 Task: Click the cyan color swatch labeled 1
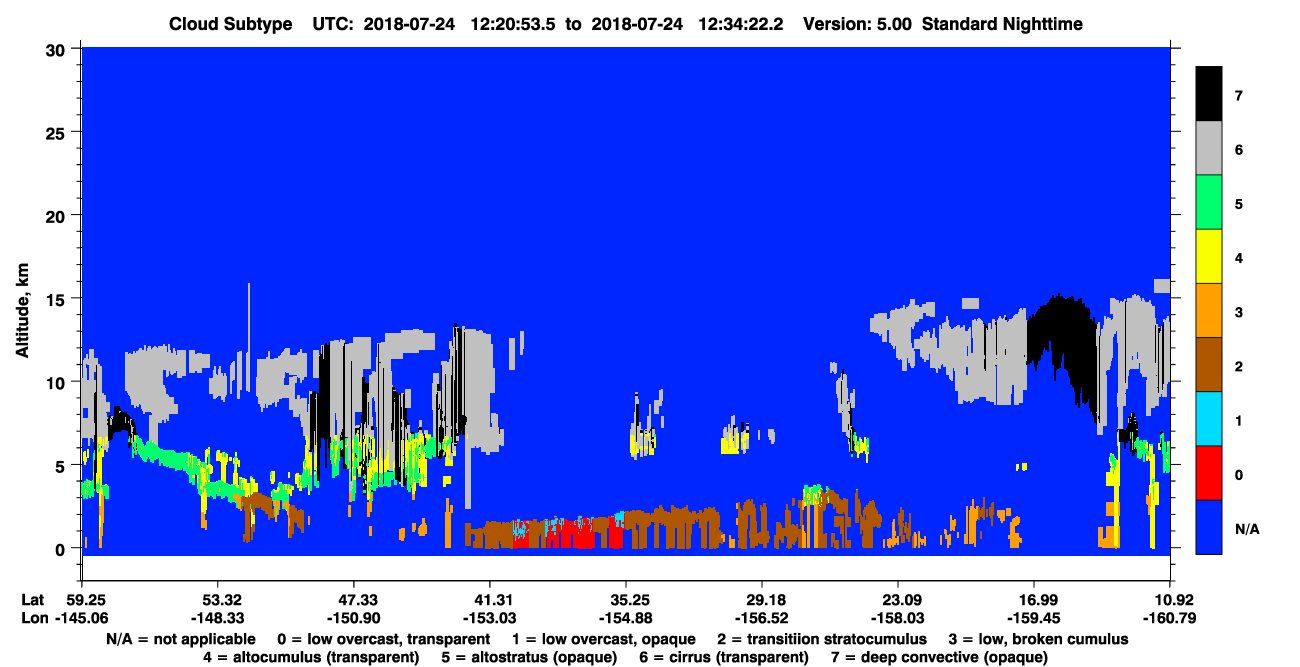(x=1209, y=418)
